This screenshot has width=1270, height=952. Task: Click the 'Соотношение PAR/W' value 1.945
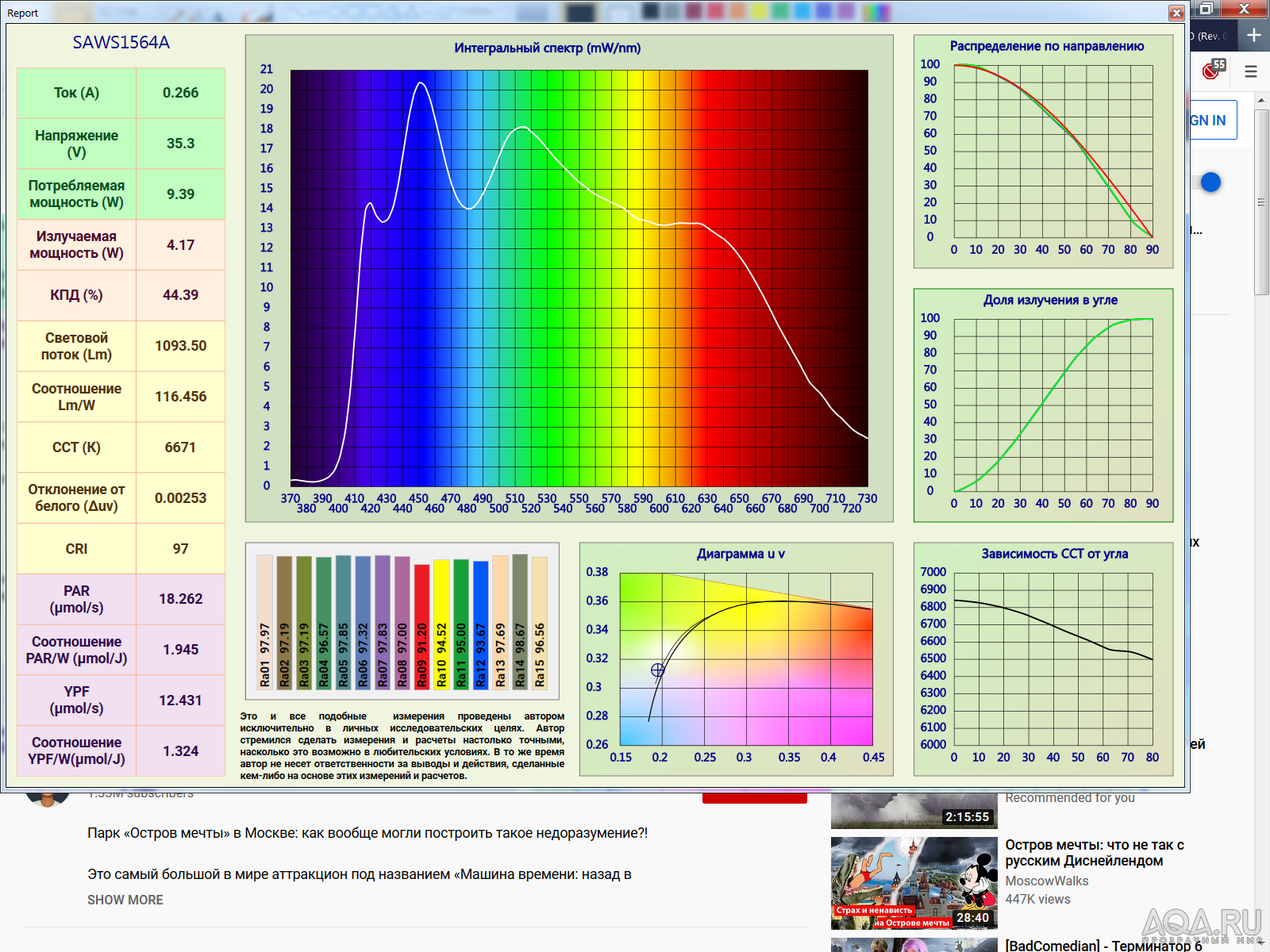click(180, 650)
